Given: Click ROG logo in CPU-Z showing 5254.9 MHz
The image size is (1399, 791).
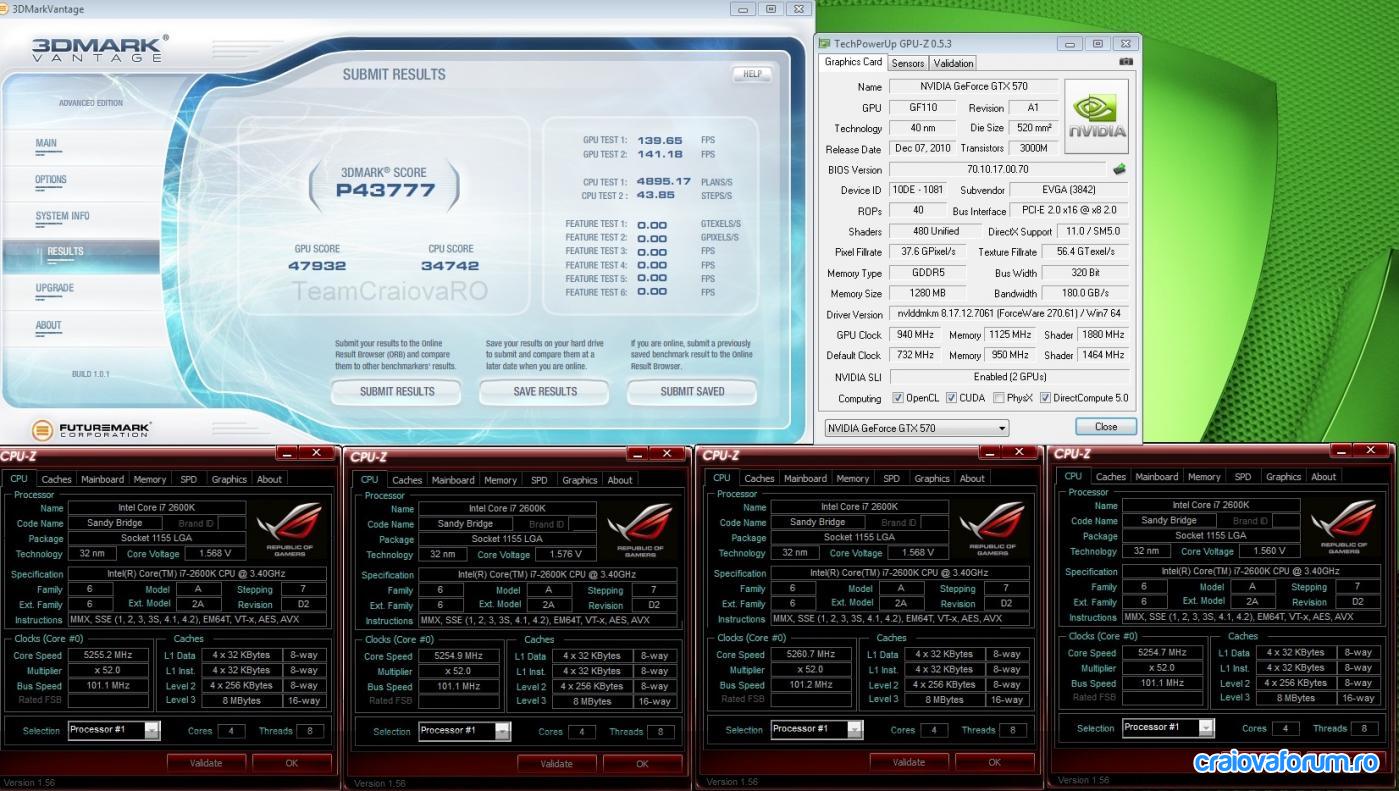Looking at the screenshot, I should (640, 528).
